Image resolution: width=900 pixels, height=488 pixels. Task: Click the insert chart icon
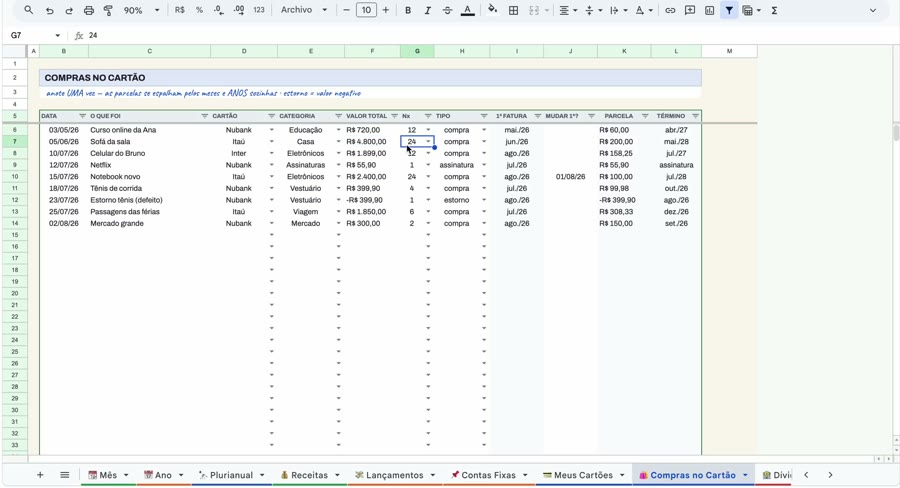pos(709,10)
